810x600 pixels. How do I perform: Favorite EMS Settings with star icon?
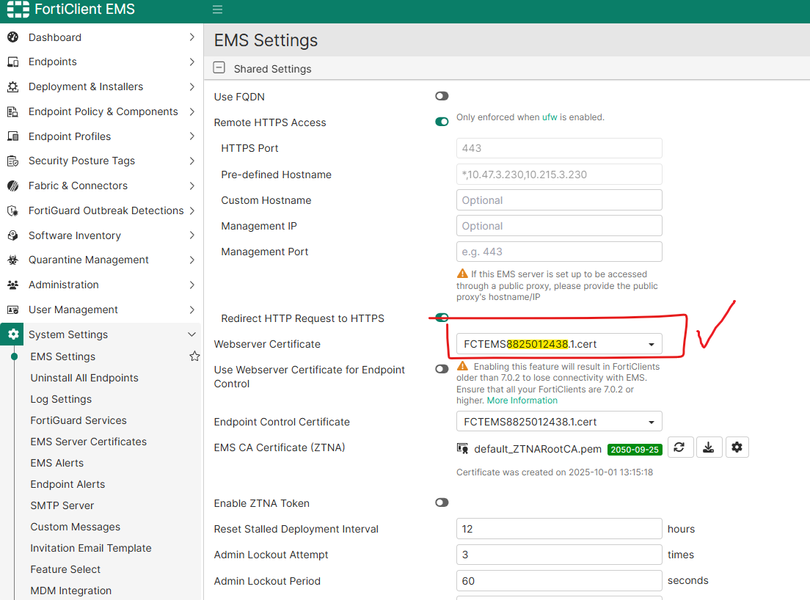195,356
